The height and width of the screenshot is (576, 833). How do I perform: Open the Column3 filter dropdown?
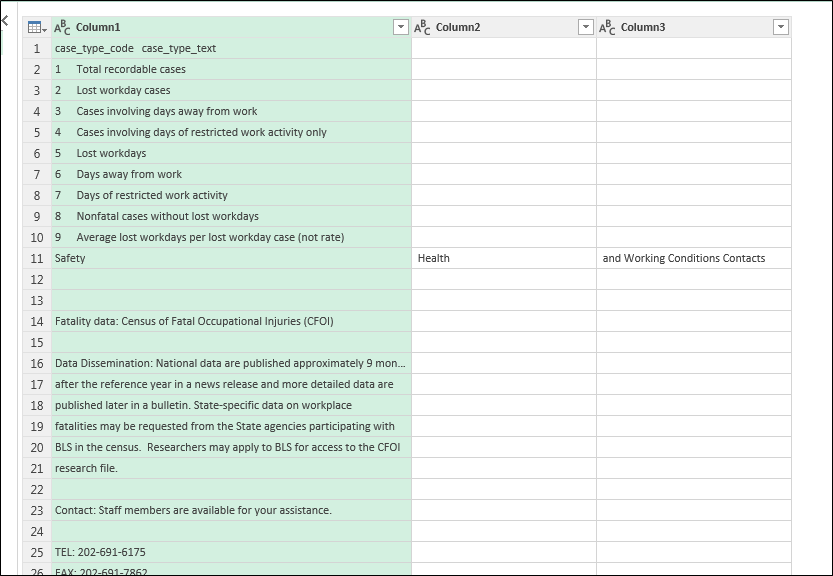[x=780, y=27]
